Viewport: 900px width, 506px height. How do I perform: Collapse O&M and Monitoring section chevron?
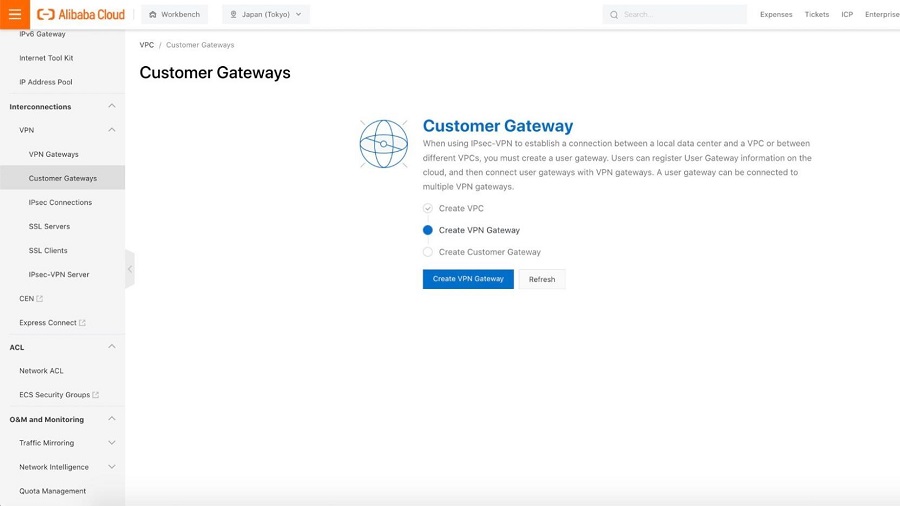click(112, 419)
